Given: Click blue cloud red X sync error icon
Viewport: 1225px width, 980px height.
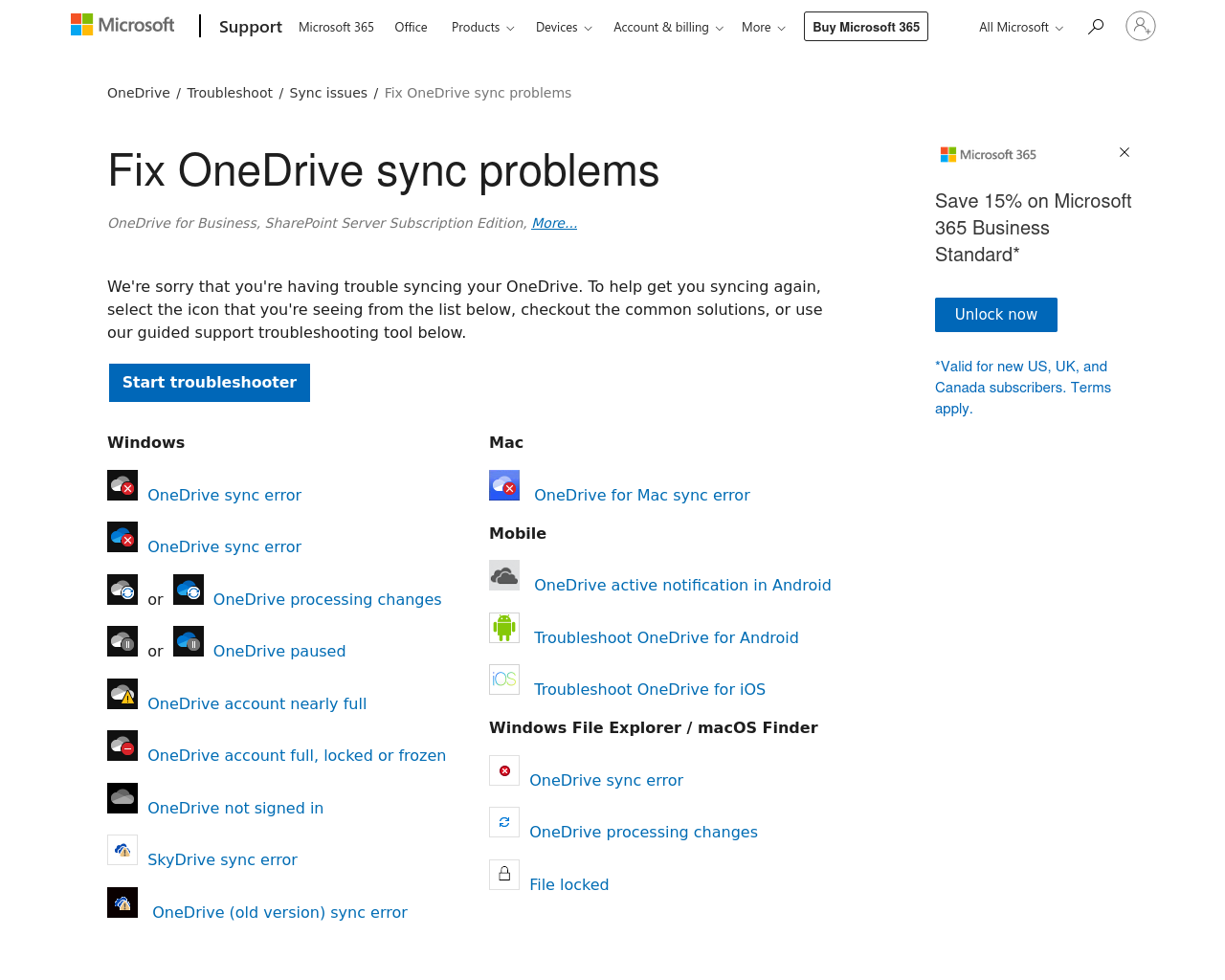Looking at the screenshot, I should click(x=122, y=537).
